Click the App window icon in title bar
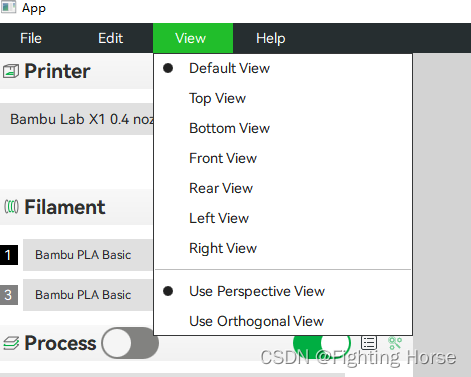The image size is (471, 377). 8,7
